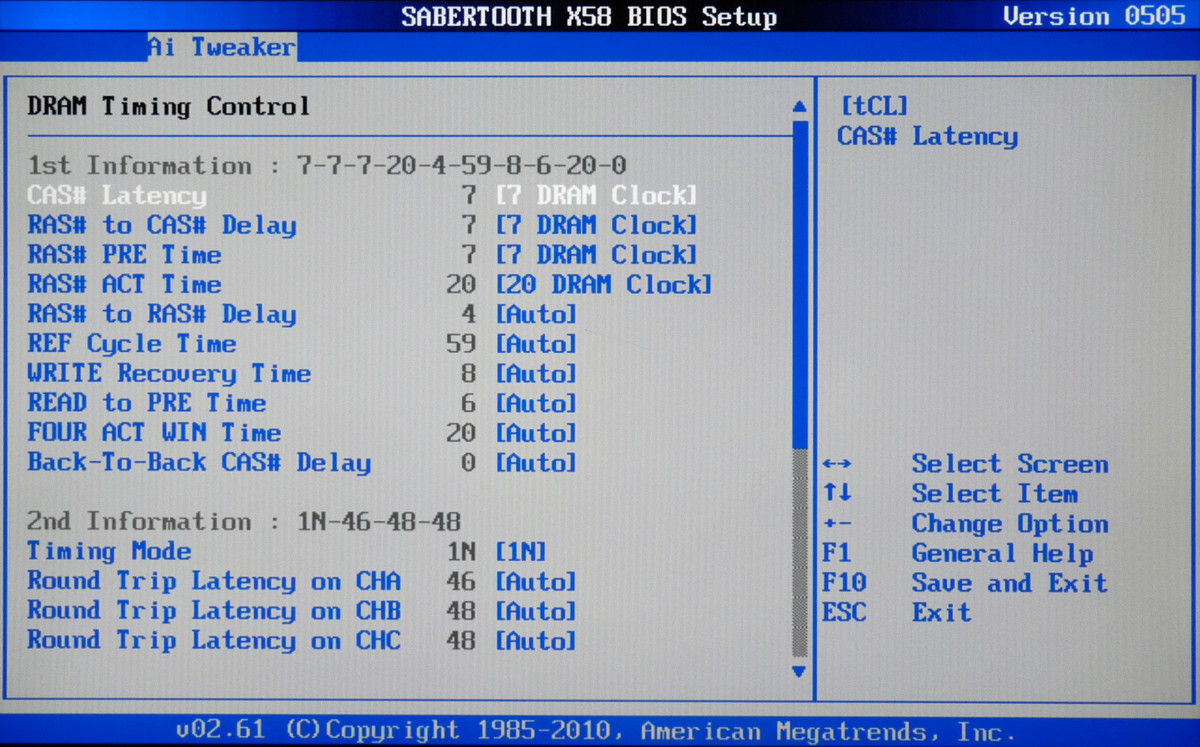This screenshot has width=1200, height=747.
Task: Click the plus-minus Change Option icon
Action: coord(837,524)
